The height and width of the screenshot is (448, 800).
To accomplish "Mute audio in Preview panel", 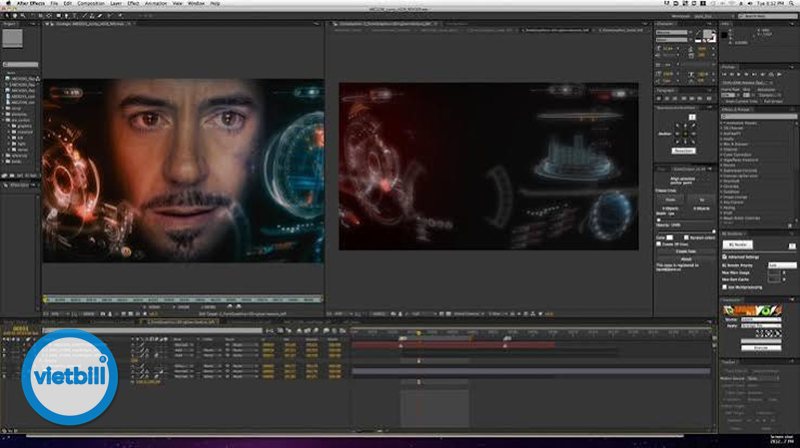I will point(763,74).
